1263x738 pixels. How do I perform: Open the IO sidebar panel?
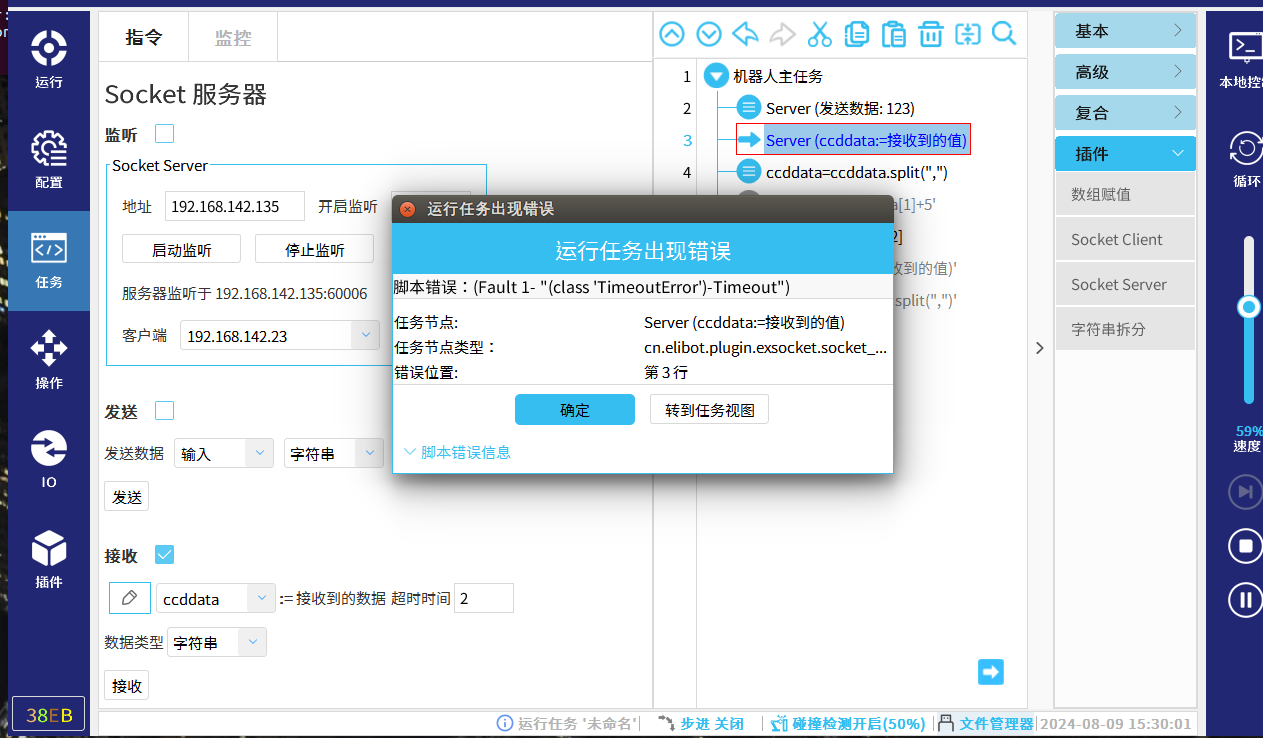pyautogui.click(x=49, y=460)
